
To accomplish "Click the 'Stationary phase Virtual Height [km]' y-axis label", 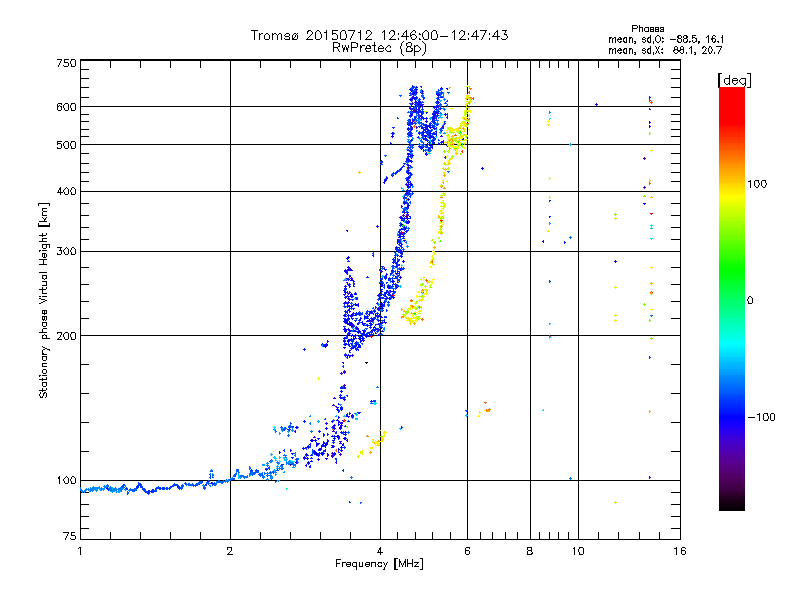I will [44, 300].
